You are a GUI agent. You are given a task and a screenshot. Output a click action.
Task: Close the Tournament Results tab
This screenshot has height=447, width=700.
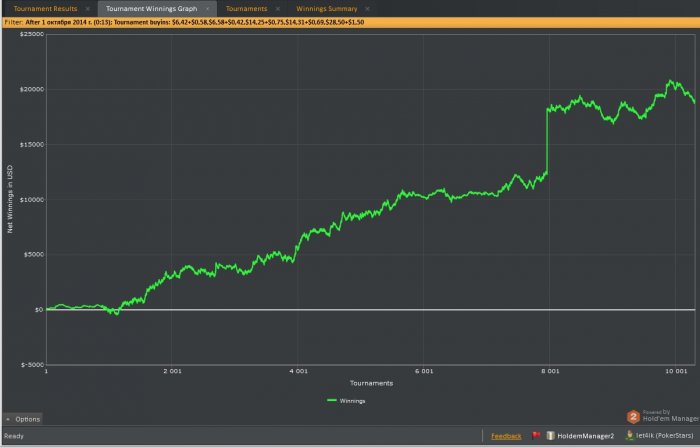point(88,8)
